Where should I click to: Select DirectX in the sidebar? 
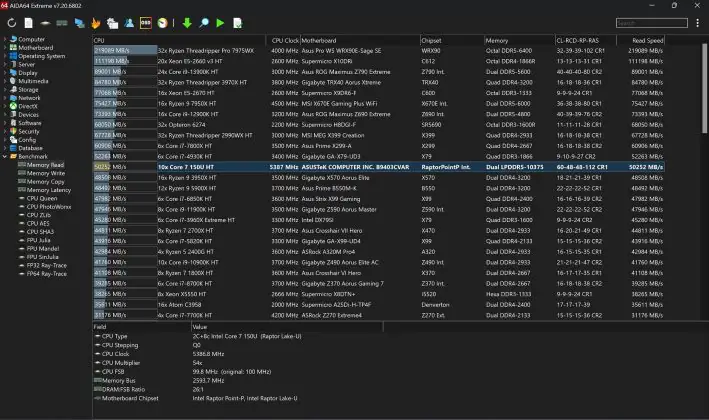pos(28,106)
